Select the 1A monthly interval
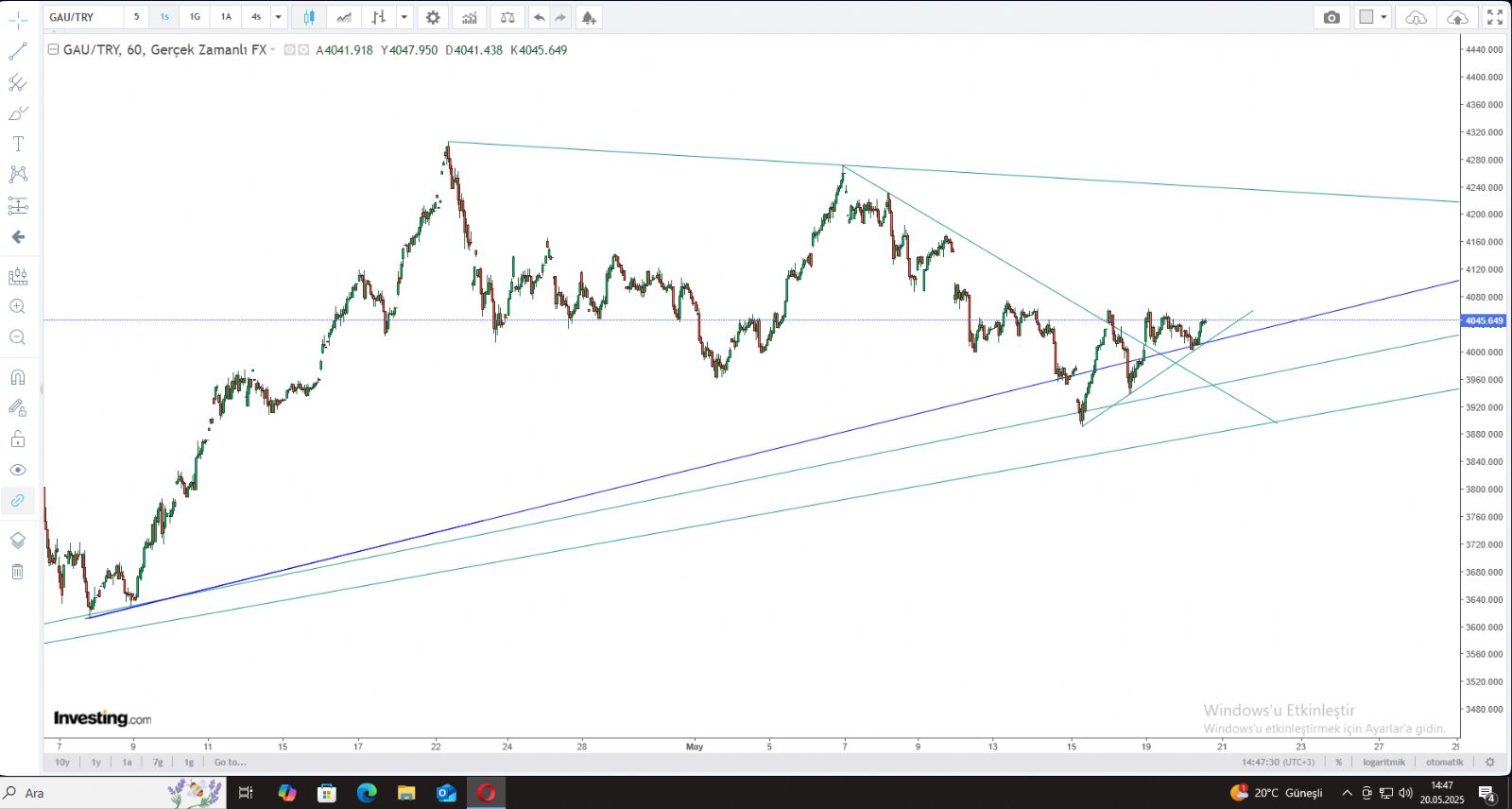Image resolution: width=1512 pixels, height=809 pixels. [226, 17]
